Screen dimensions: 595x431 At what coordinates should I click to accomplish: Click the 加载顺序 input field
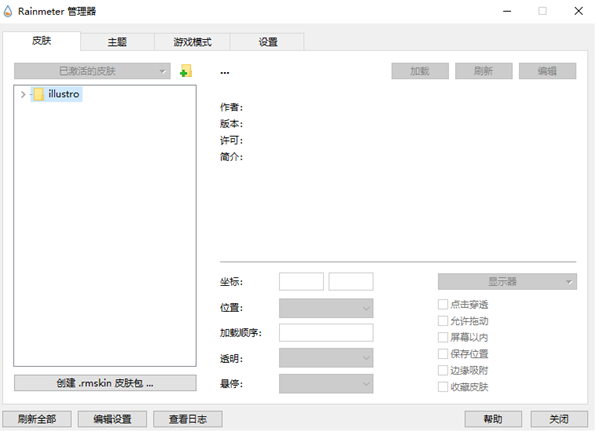326,333
